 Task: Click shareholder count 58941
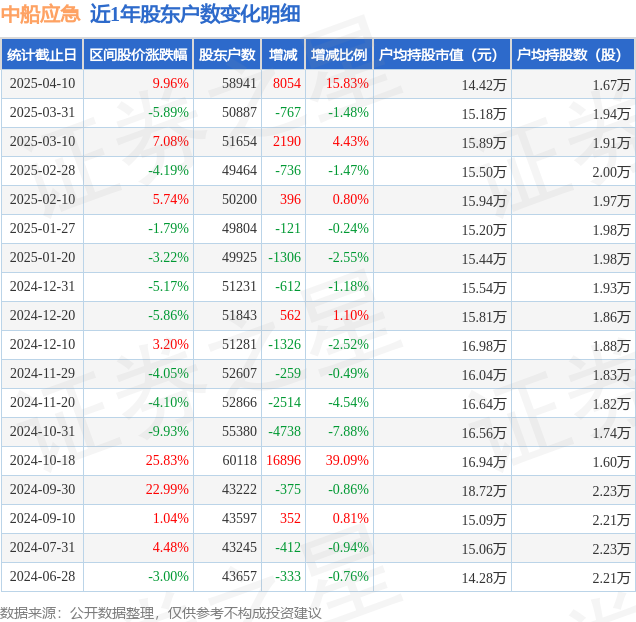[239, 83]
